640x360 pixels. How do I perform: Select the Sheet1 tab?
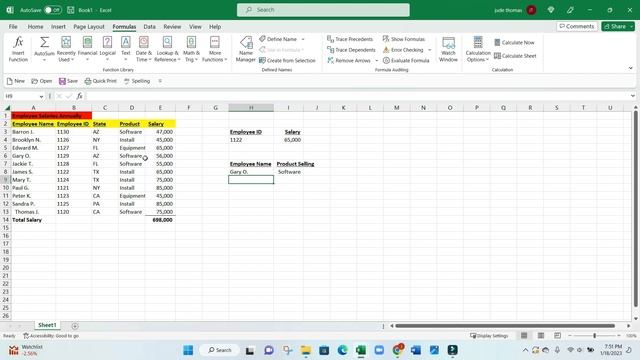coord(47,325)
